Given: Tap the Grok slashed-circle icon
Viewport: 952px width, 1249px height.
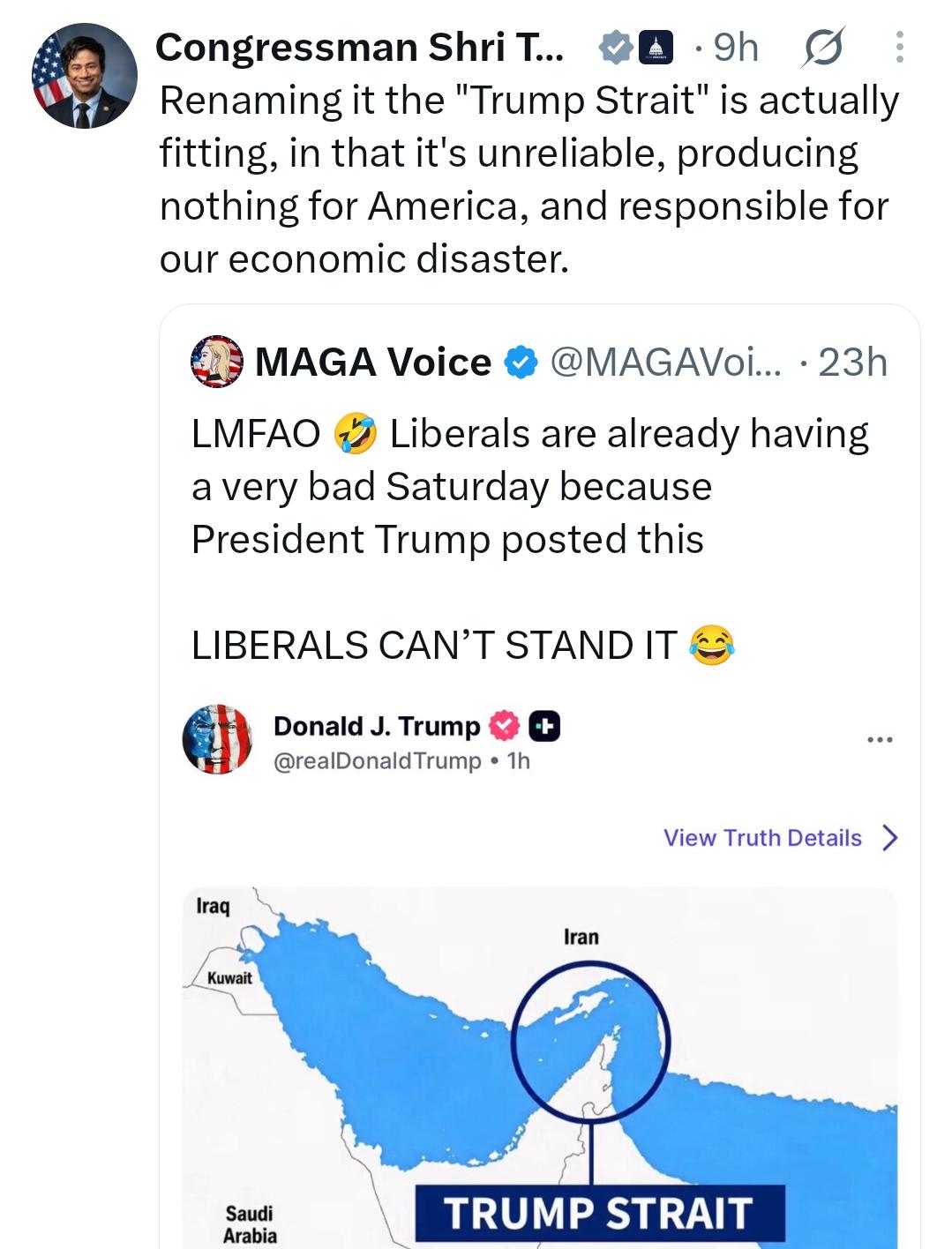Looking at the screenshot, I should 823,48.
